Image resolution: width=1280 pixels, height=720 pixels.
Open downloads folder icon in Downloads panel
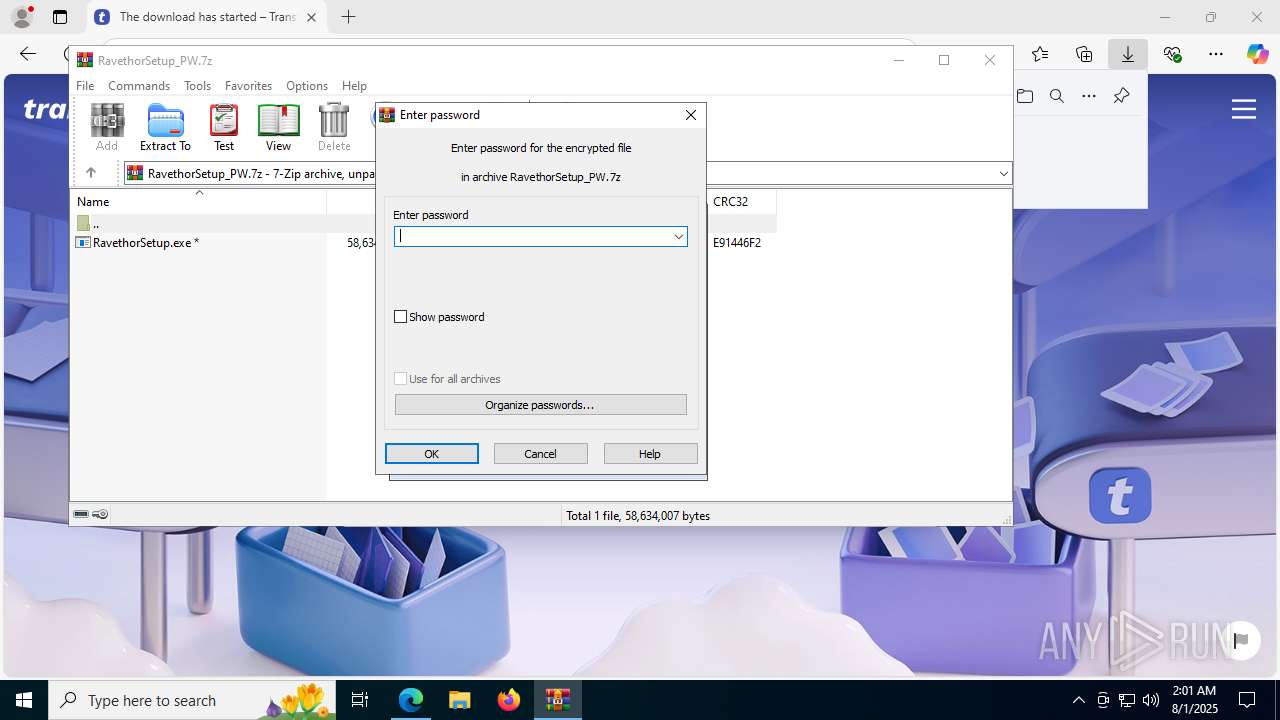click(x=1025, y=96)
